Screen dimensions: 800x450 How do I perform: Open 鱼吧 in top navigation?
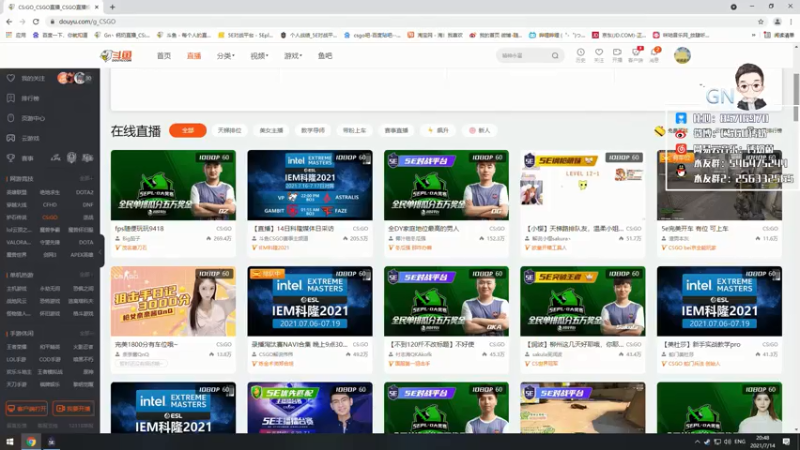[x=325, y=56]
